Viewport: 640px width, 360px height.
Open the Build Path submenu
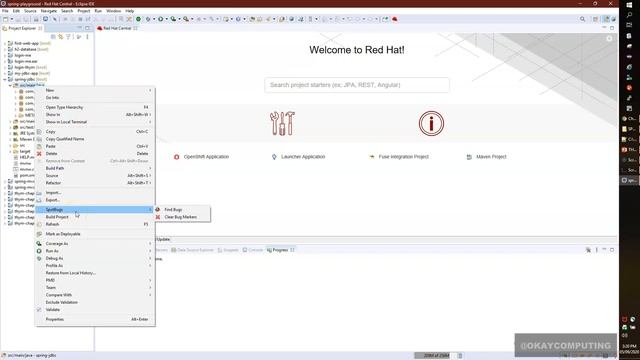(95, 168)
